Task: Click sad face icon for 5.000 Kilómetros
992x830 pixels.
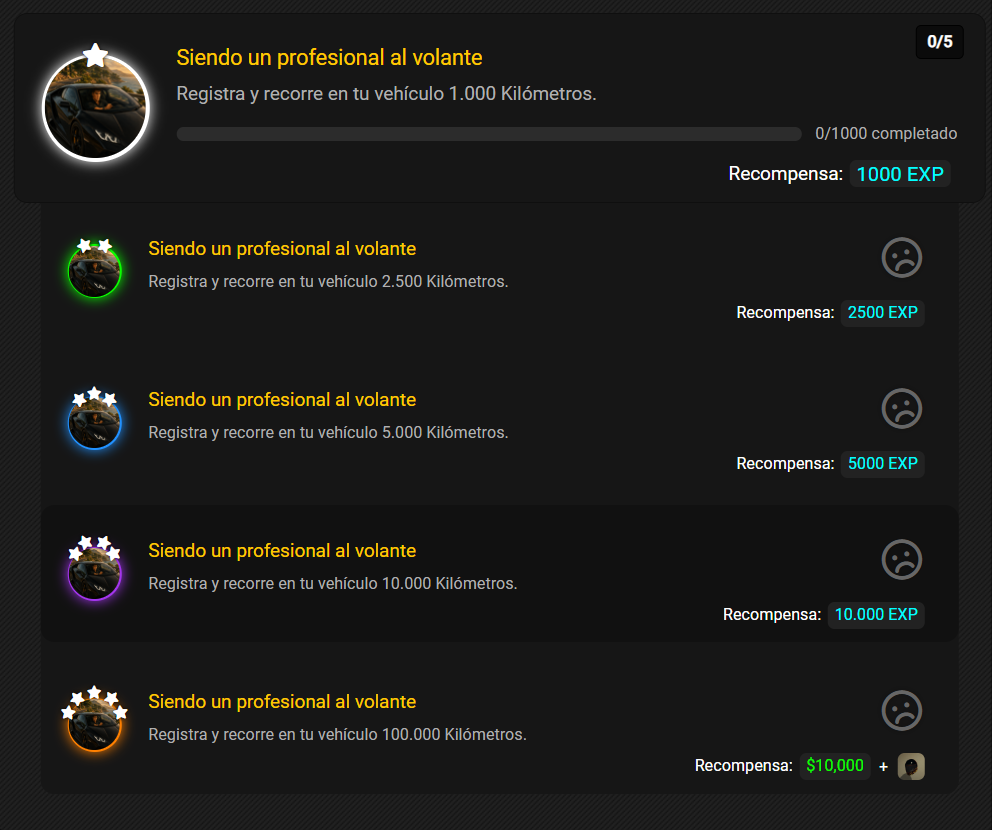Action: [x=902, y=409]
